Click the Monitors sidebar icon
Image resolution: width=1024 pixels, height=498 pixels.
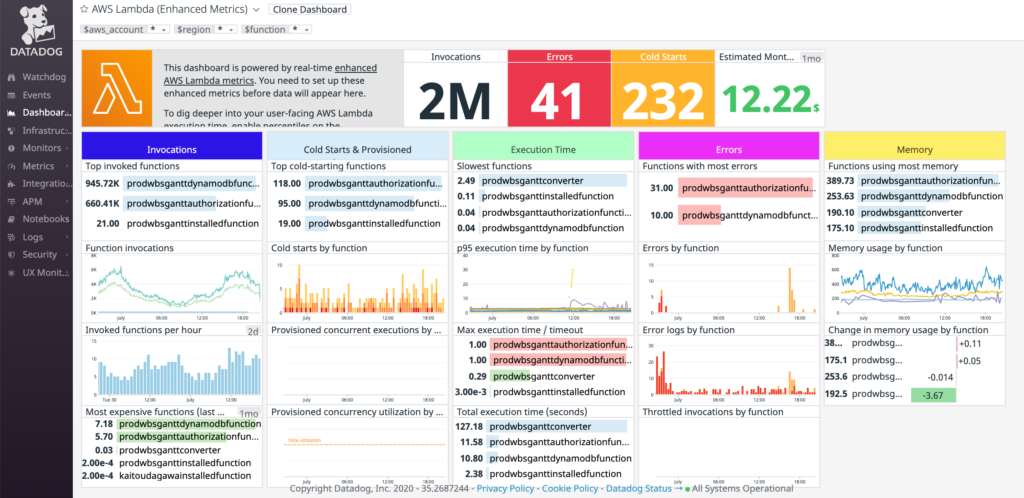[11, 148]
